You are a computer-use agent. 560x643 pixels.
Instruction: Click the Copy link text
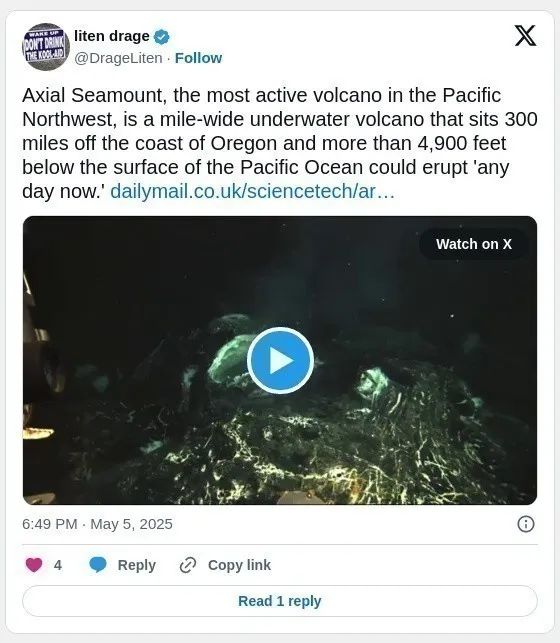(x=239, y=565)
